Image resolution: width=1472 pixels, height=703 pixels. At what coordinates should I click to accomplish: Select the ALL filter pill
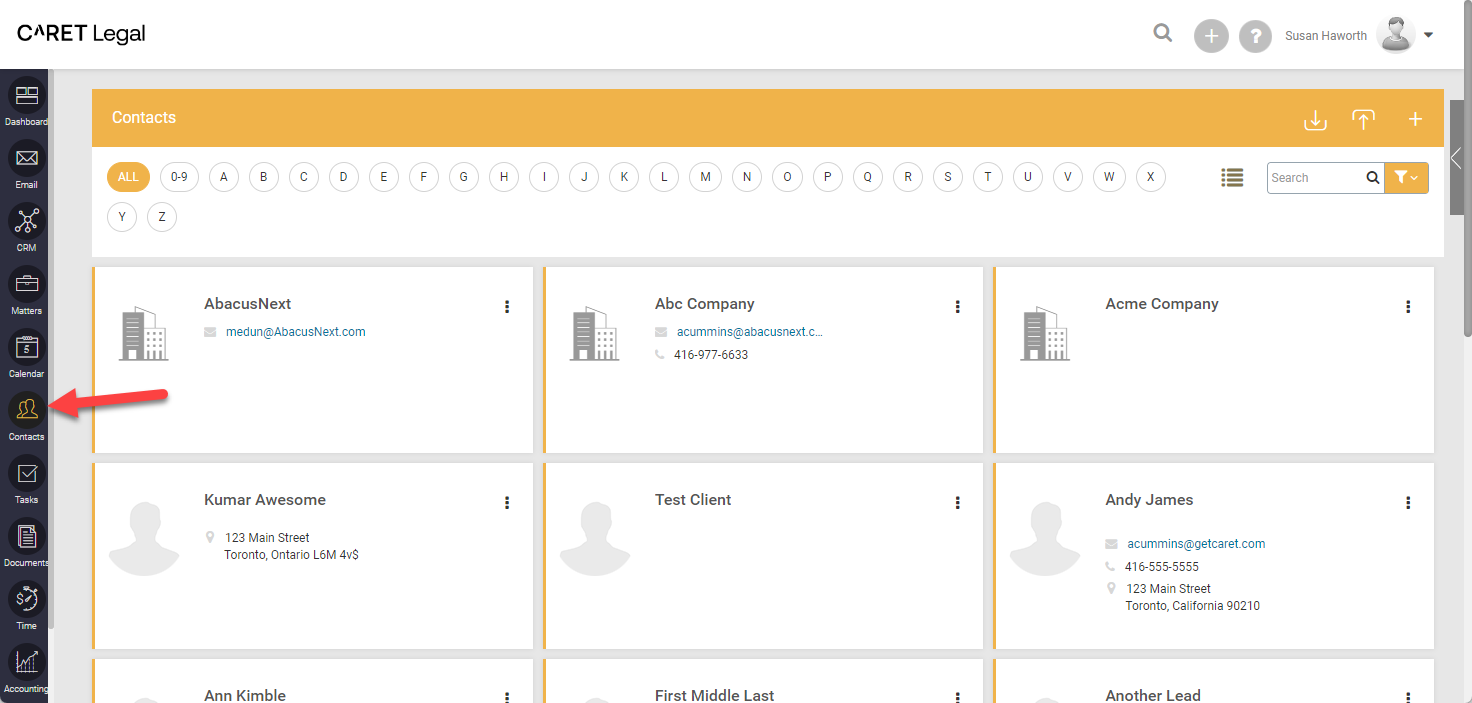tap(128, 177)
